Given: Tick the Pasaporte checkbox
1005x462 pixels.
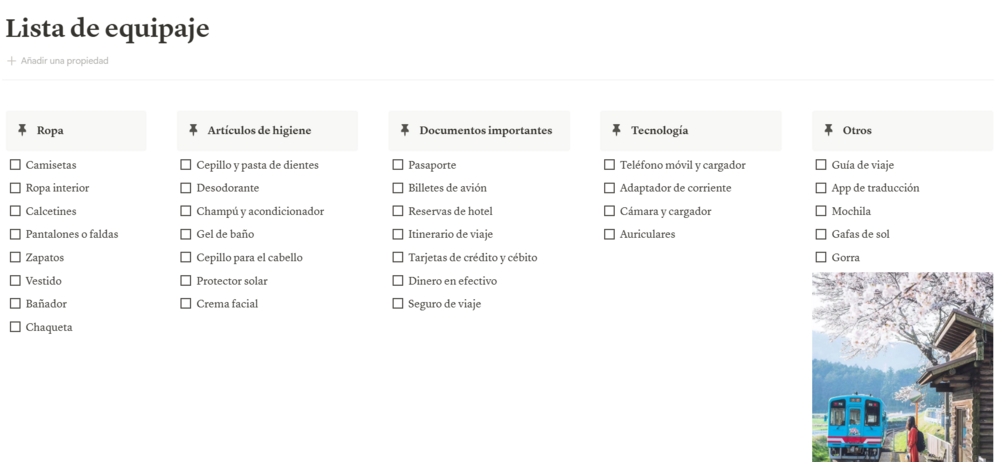Looking at the screenshot, I should point(397,165).
